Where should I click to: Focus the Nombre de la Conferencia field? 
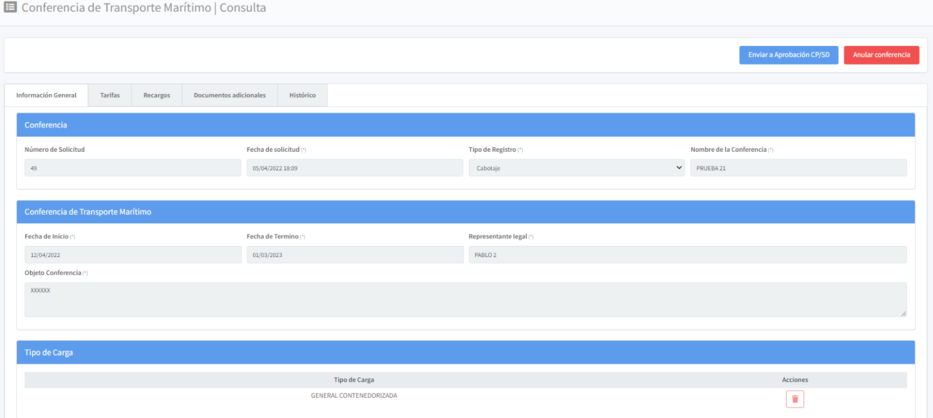pos(798,168)
